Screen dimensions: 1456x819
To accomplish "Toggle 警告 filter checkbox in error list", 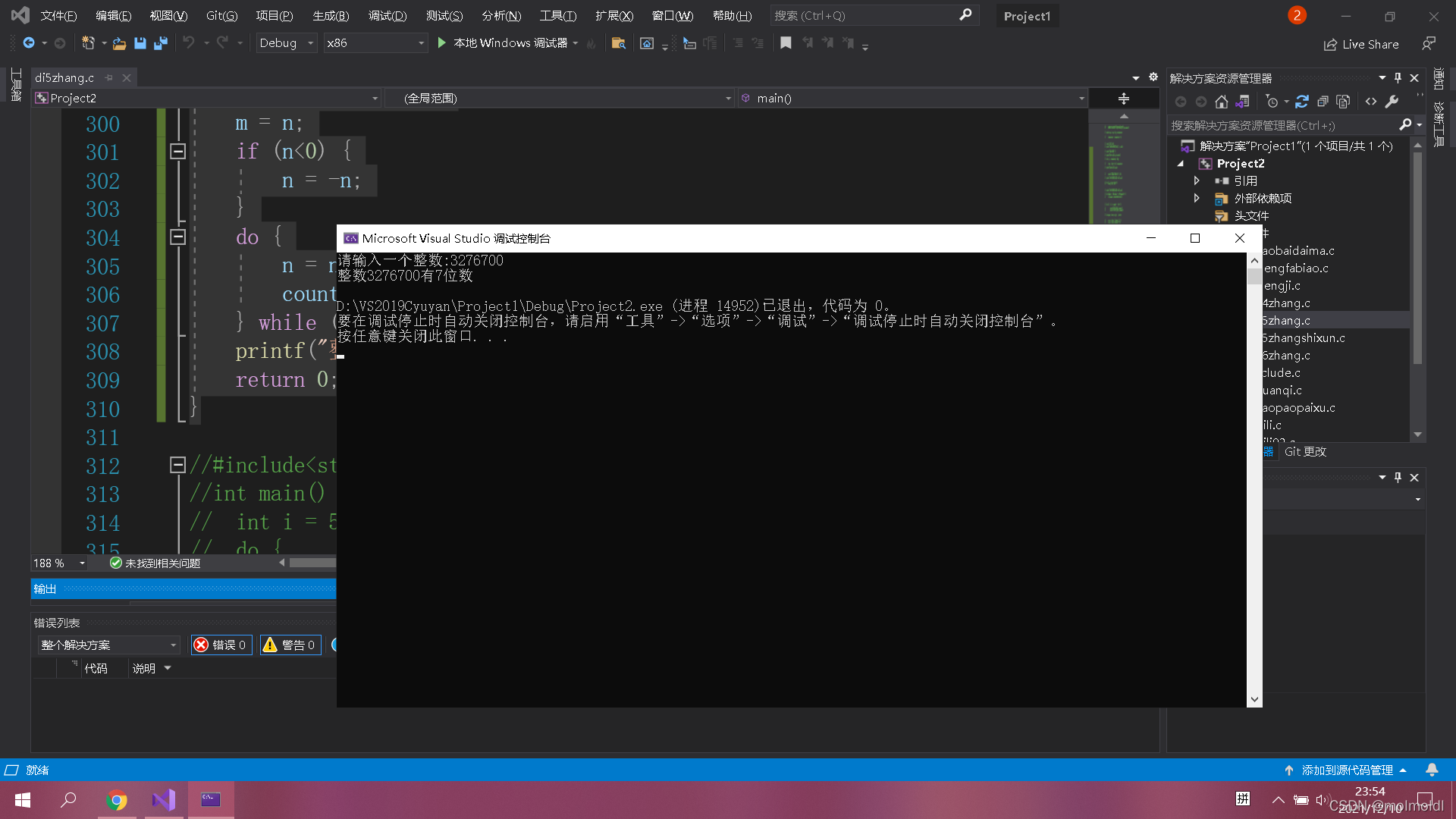I will point(289,645).
